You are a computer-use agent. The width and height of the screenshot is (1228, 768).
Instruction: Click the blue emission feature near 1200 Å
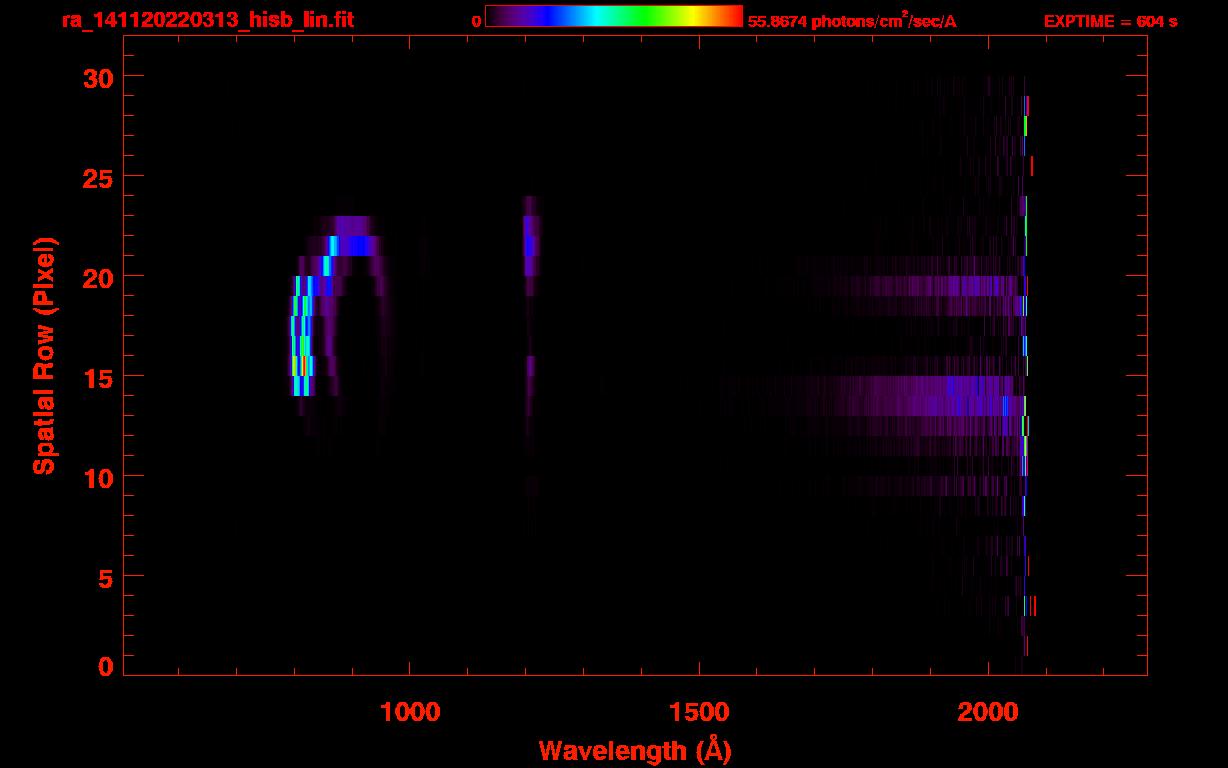[x=531, y=245]
